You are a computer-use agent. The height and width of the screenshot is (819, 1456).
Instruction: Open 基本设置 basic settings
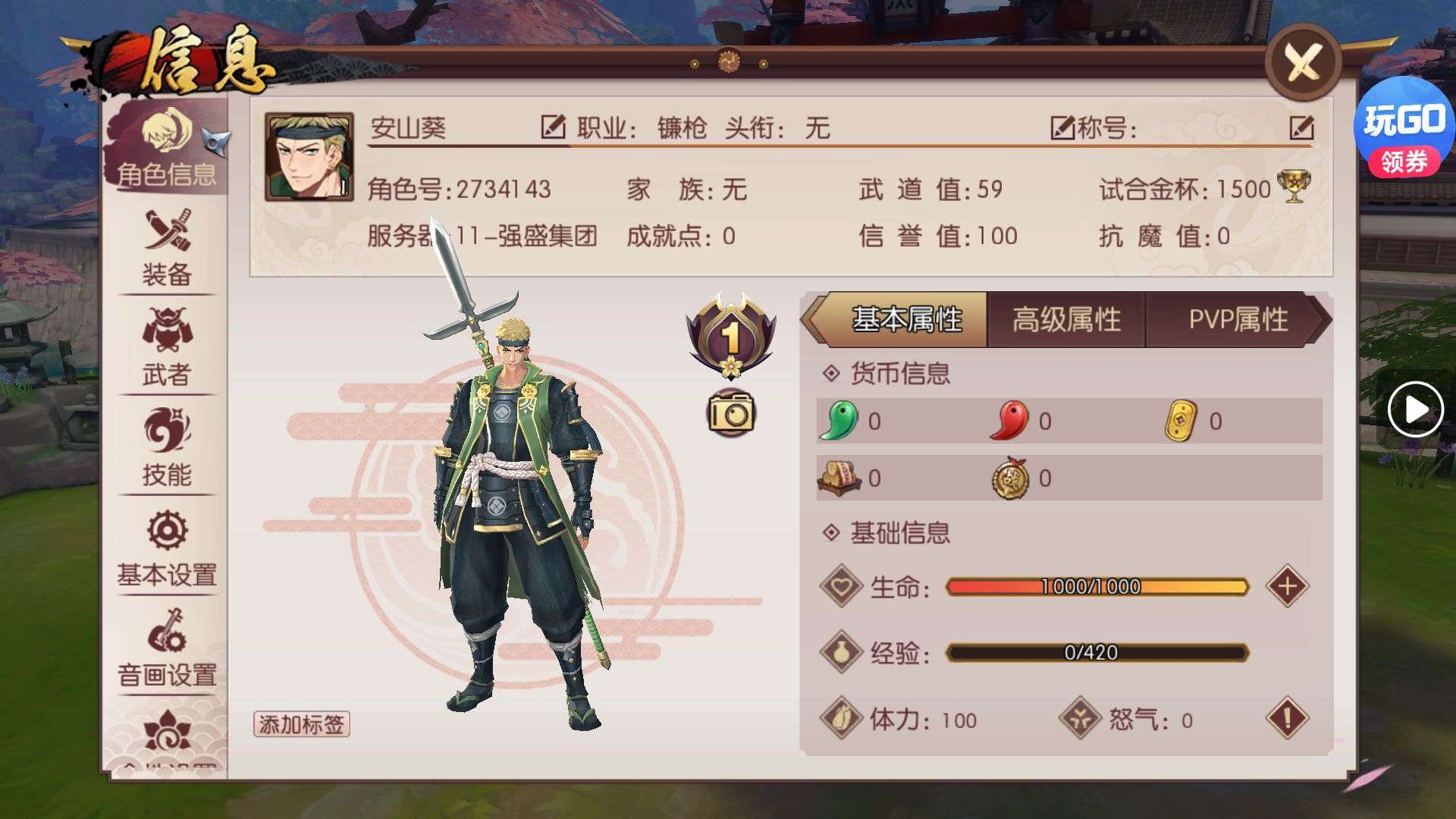point(167,548)
